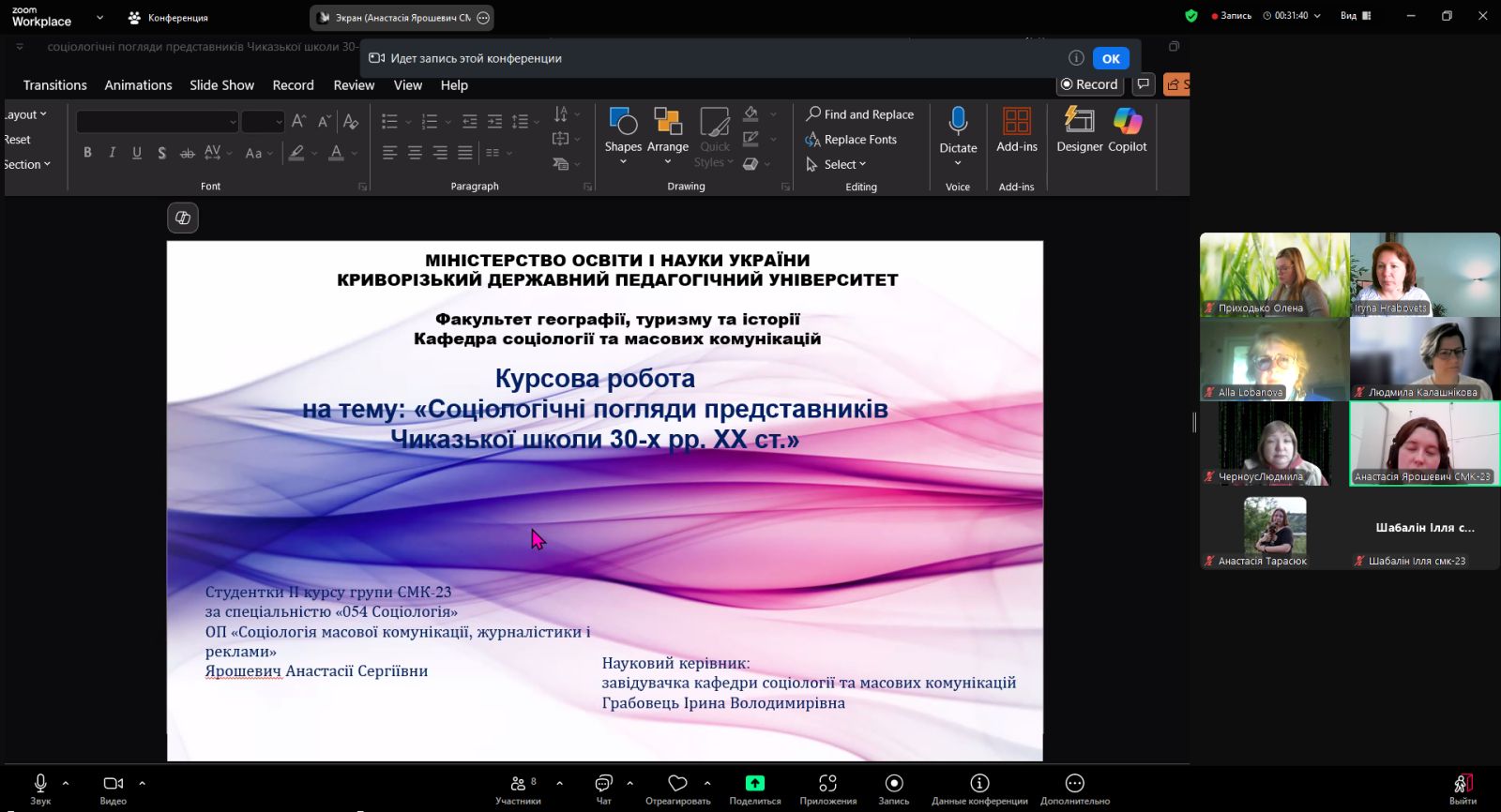Choose font color button with red underline
This screenshot has height=812, width=1501.
[x=336, y=153]
